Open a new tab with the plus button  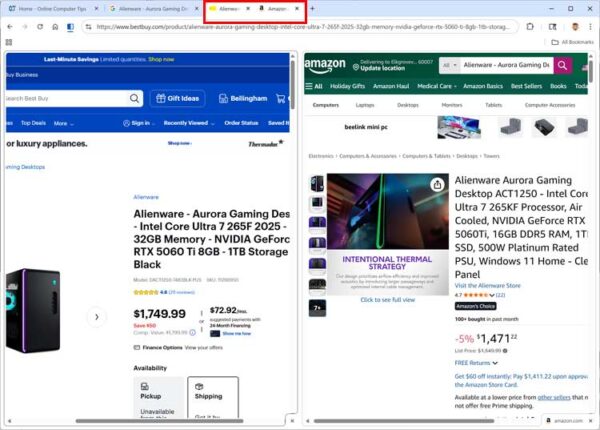point(312,8)
